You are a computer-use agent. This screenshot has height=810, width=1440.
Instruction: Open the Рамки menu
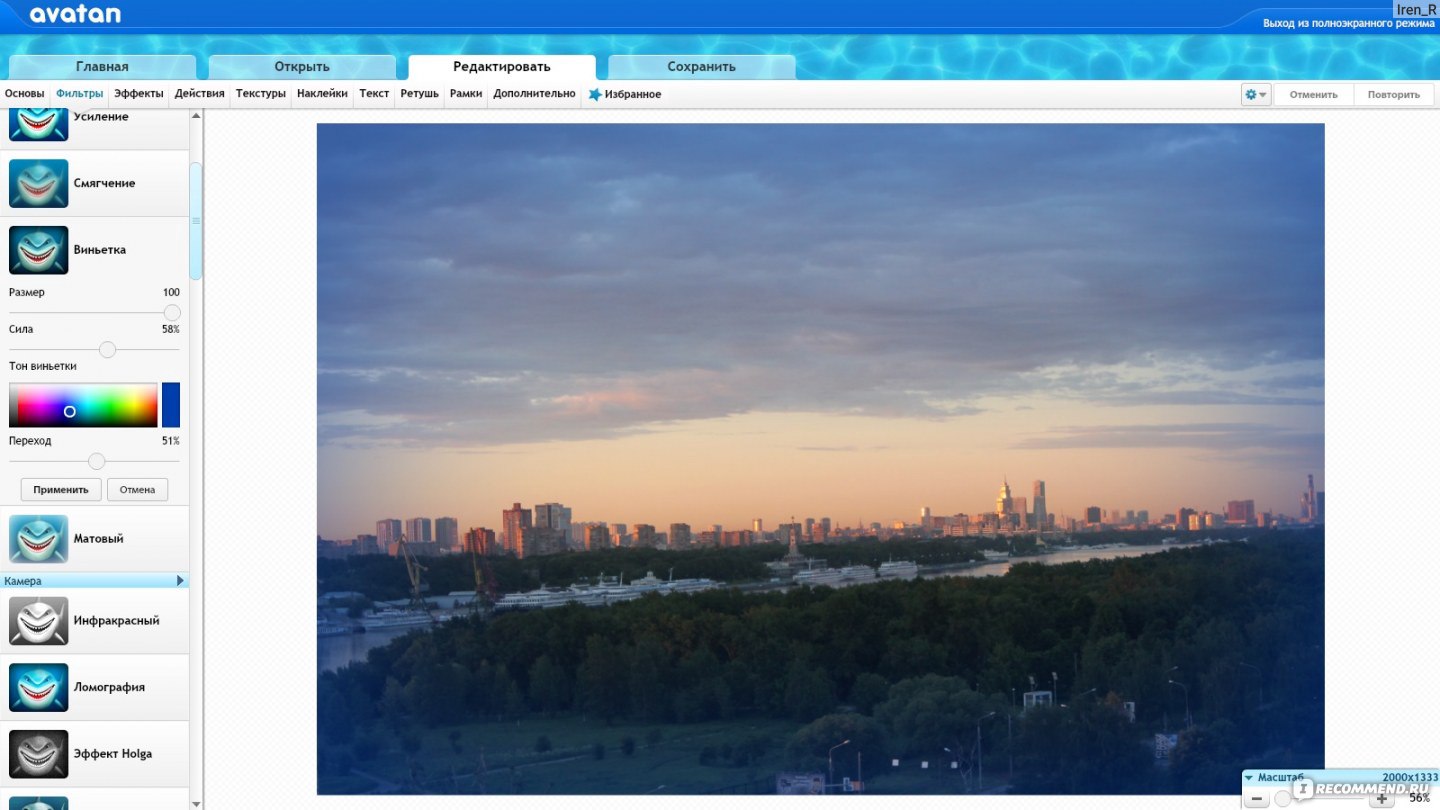click(x=466, y=94)
